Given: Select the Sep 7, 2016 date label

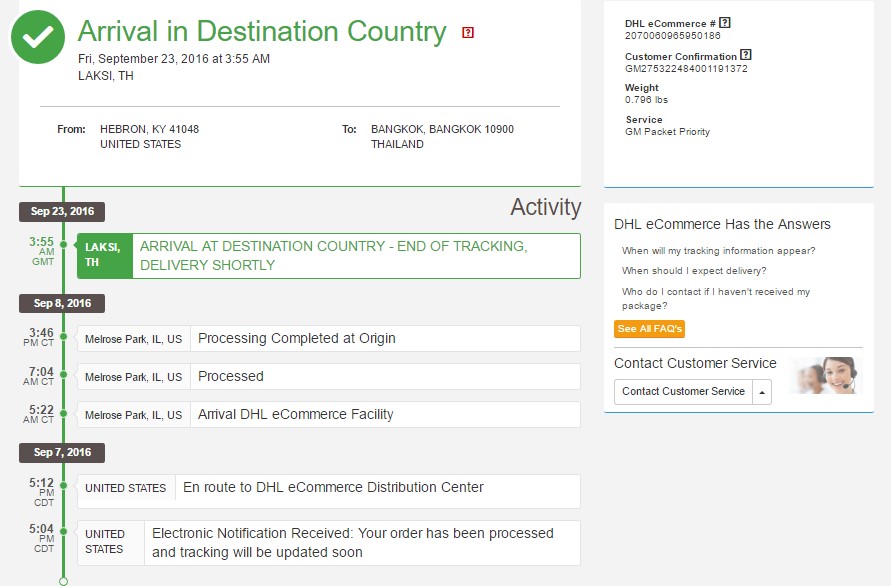Looking at the screenshot, I should (x=62, y=452).
